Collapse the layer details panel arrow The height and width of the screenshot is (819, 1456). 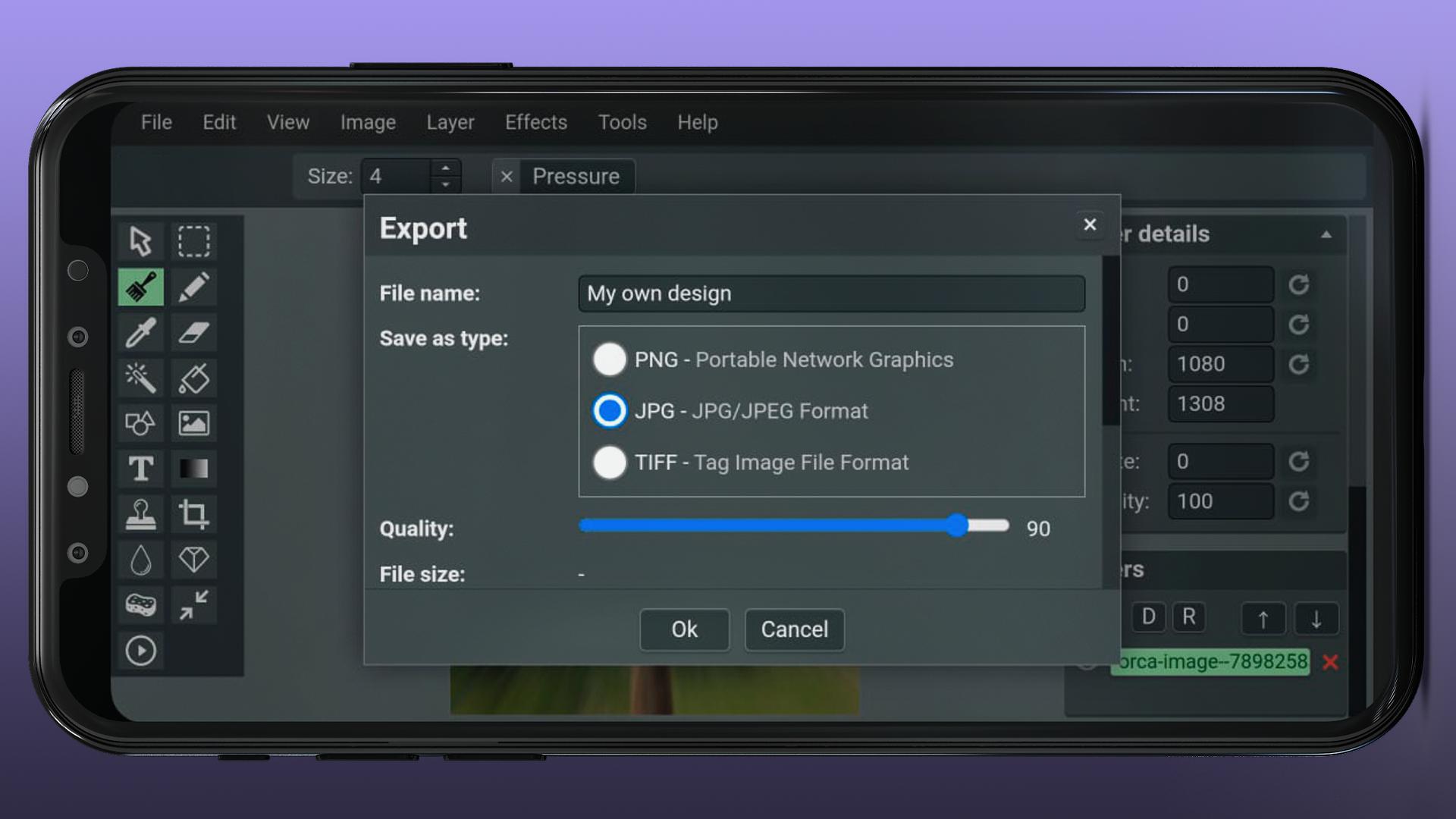click(x=1326, y=234)
